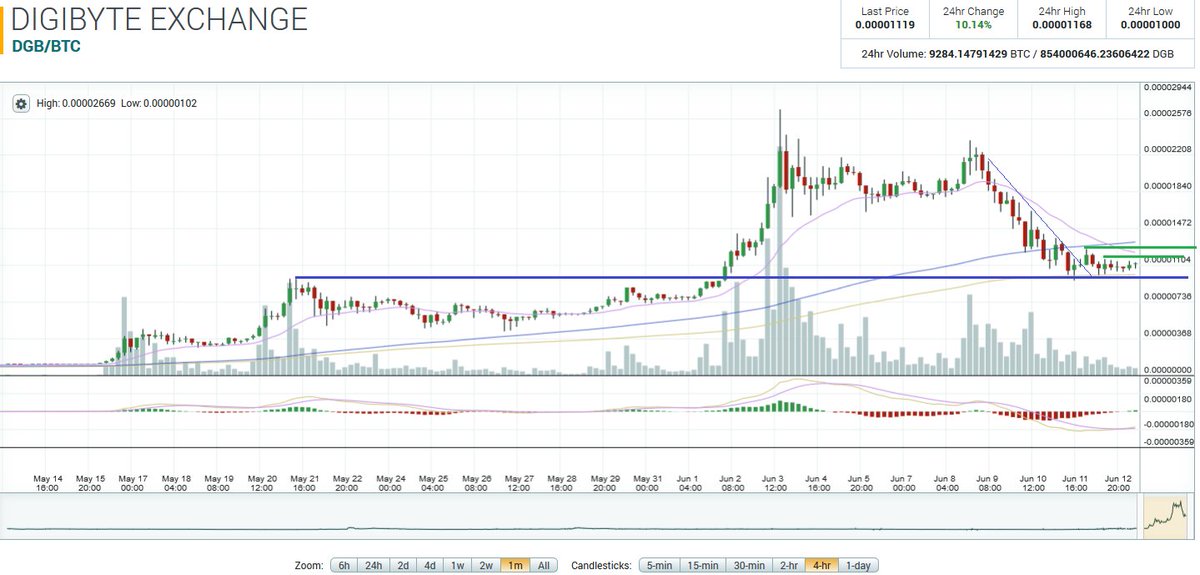Set zoom to 2d
The height and width of the screenshot is (575, 1200).
403,565
